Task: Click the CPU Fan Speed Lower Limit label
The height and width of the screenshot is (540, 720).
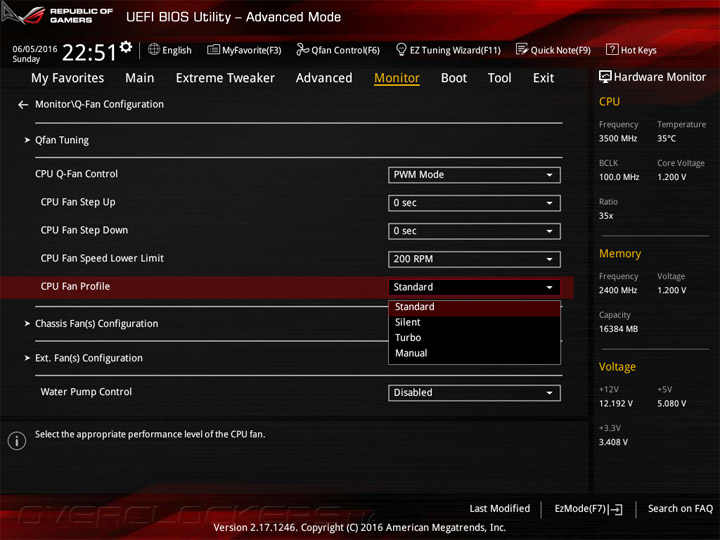Action: pyautogui.click(x=102, y=259)
